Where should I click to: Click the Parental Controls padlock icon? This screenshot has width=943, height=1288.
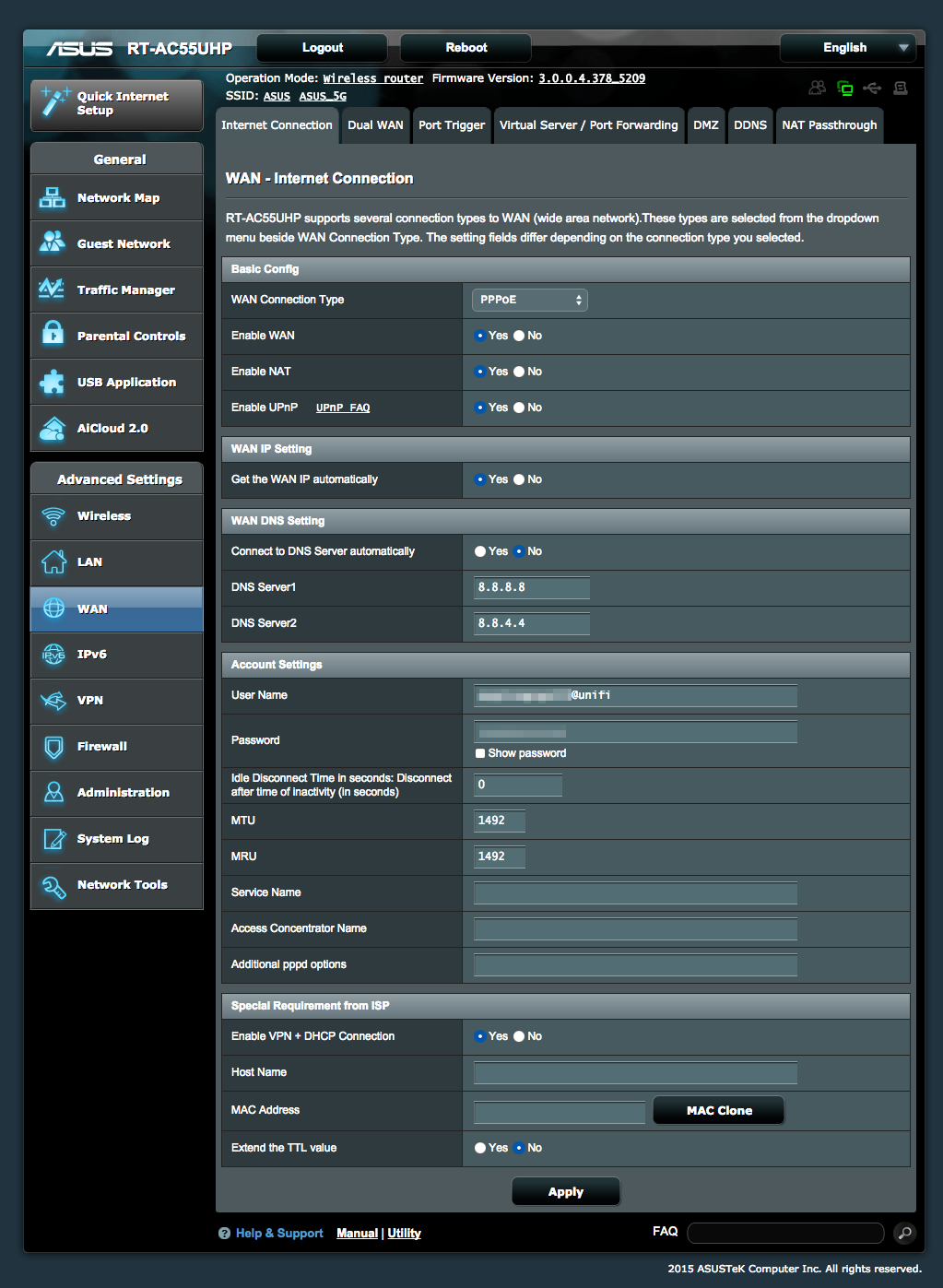[x=53, y=336]
